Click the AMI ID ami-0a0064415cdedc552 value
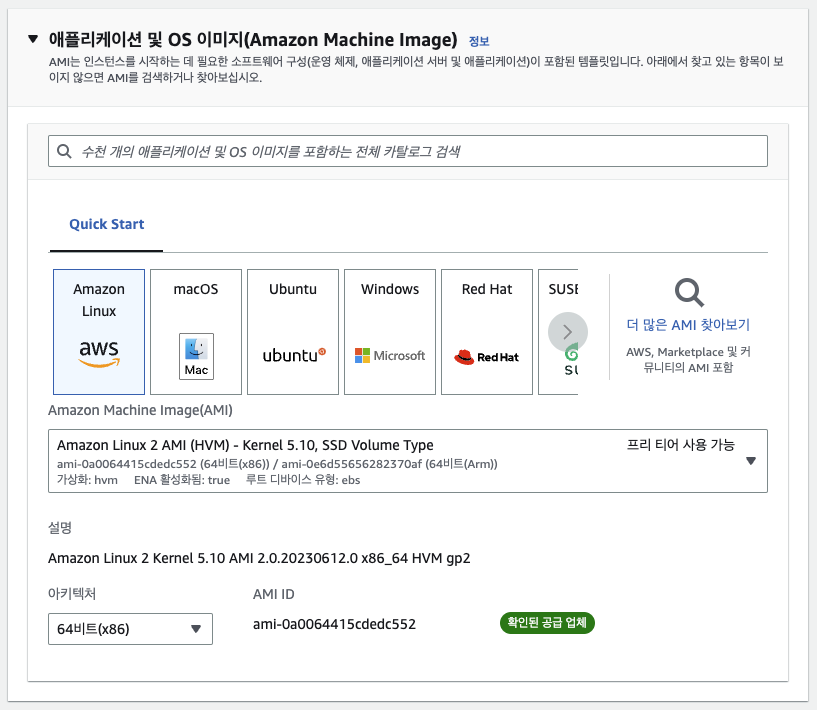The height and width of the screenshot is (710, 817). coord(334,624)
